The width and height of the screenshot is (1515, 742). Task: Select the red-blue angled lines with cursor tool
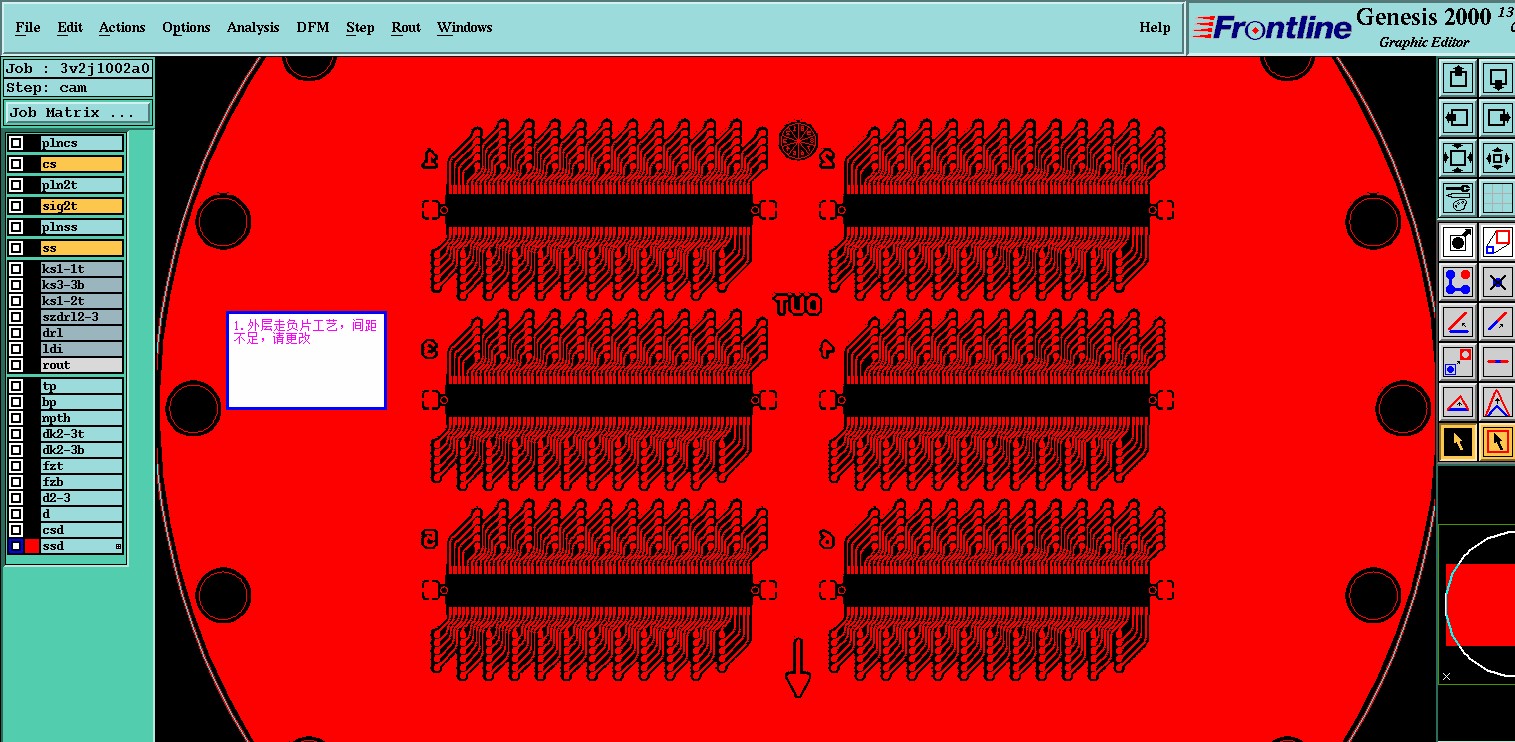(1457, 322)
